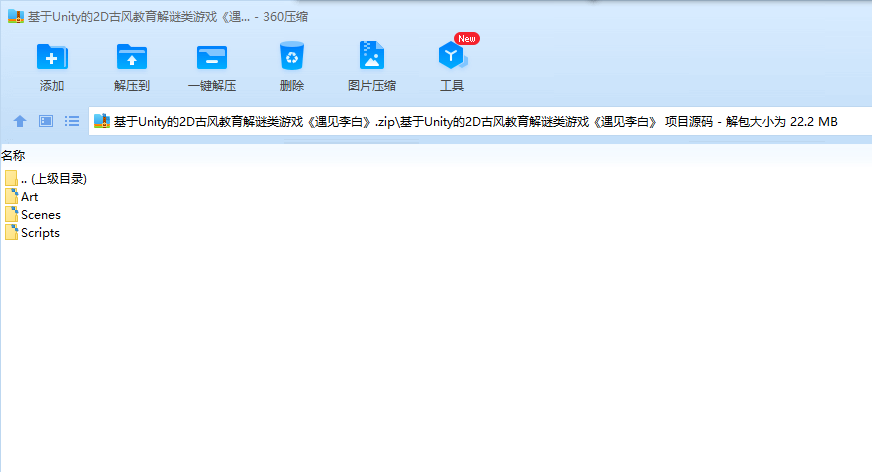This screenshot has height=472, width=872.
Task: Click the red New badge on 工具
Action: pos(467,38)
